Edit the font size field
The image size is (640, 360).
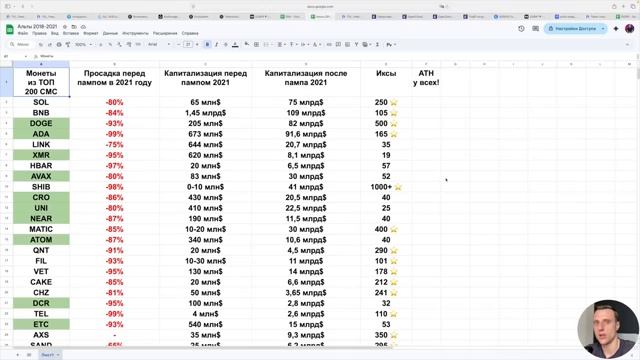(x=188, y=44)
